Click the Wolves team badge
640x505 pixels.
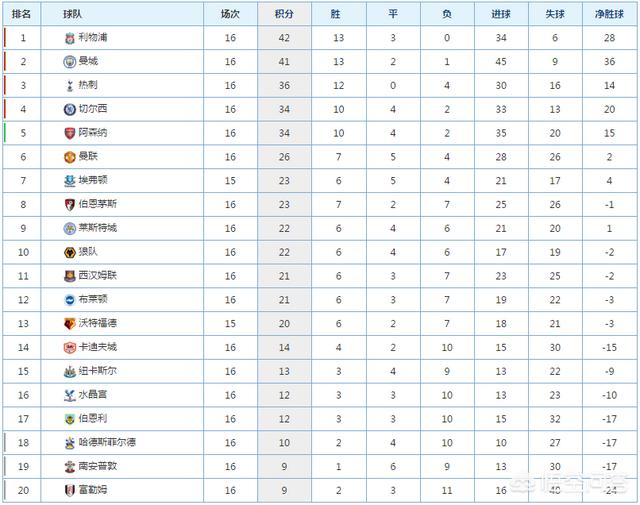pyautogui.click(x=70, y=252)
